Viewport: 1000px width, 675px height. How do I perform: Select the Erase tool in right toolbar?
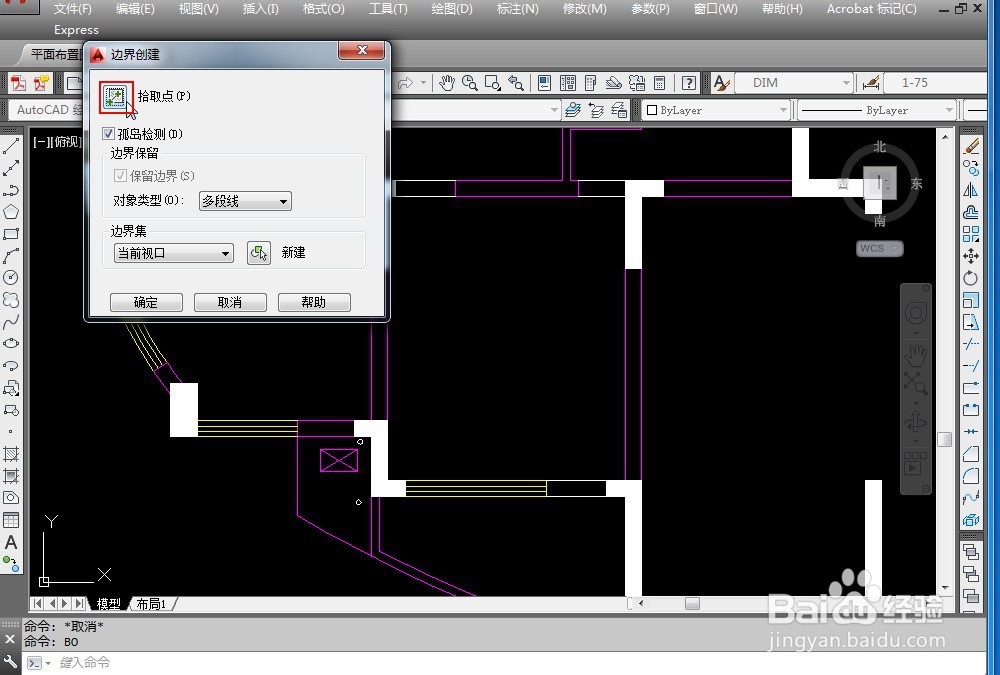pos(971,147)
